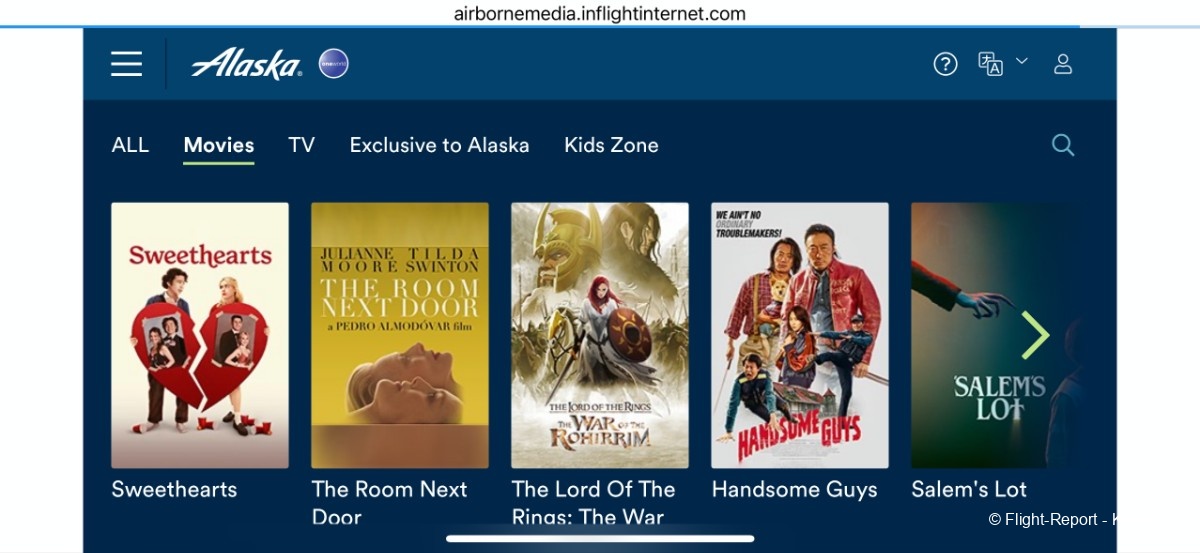Open search with the magnifier icon
This screenshot has width=1200, height=553.
pos(1063,145)
